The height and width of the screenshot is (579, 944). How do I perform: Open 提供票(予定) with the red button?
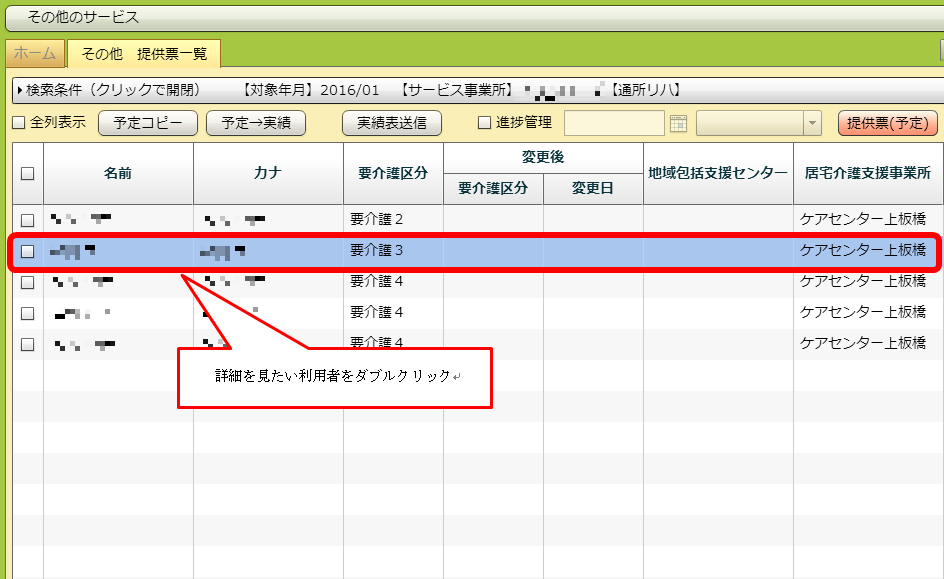click(x=887, y=124)
